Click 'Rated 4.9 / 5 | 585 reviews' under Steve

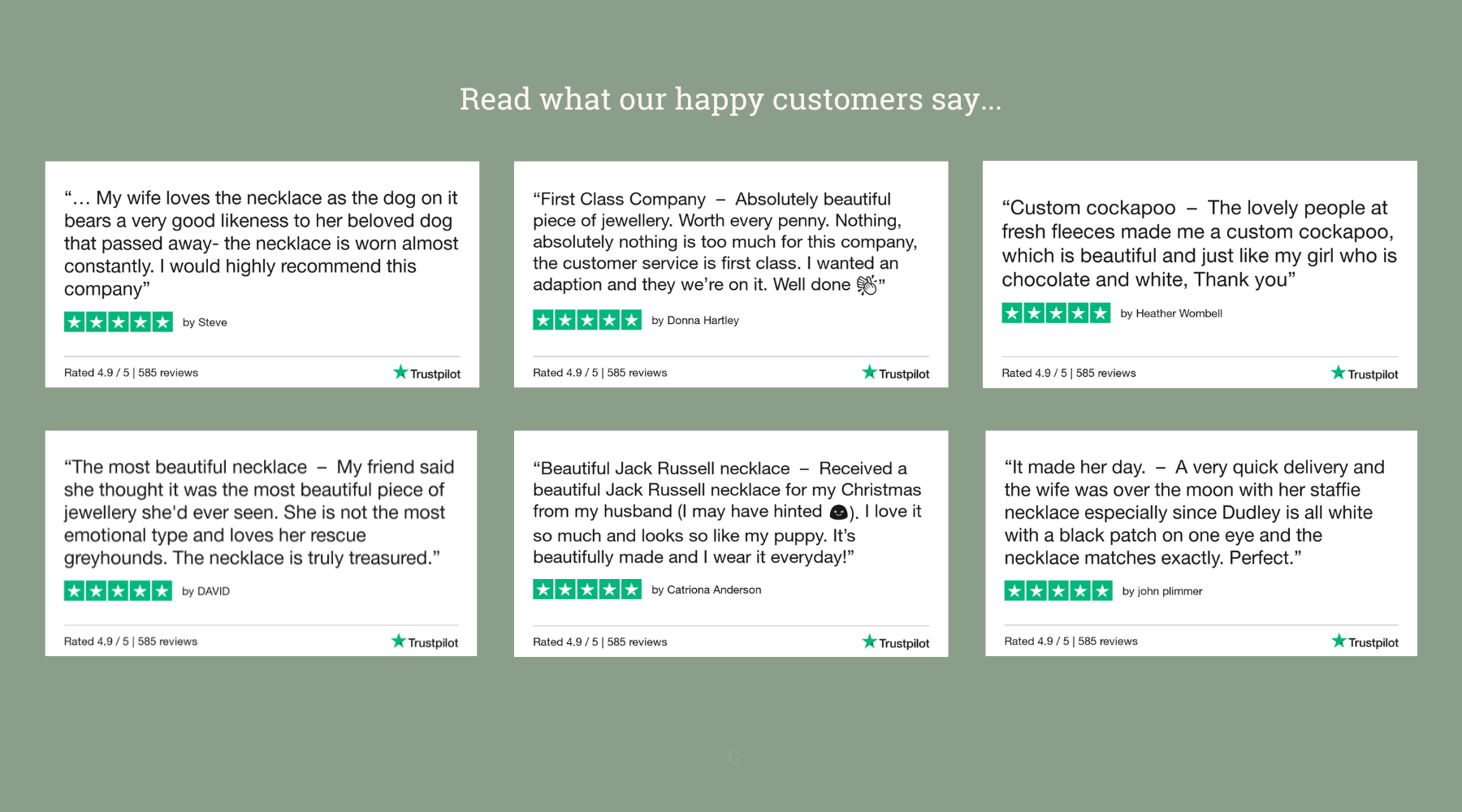click(131, 373)
